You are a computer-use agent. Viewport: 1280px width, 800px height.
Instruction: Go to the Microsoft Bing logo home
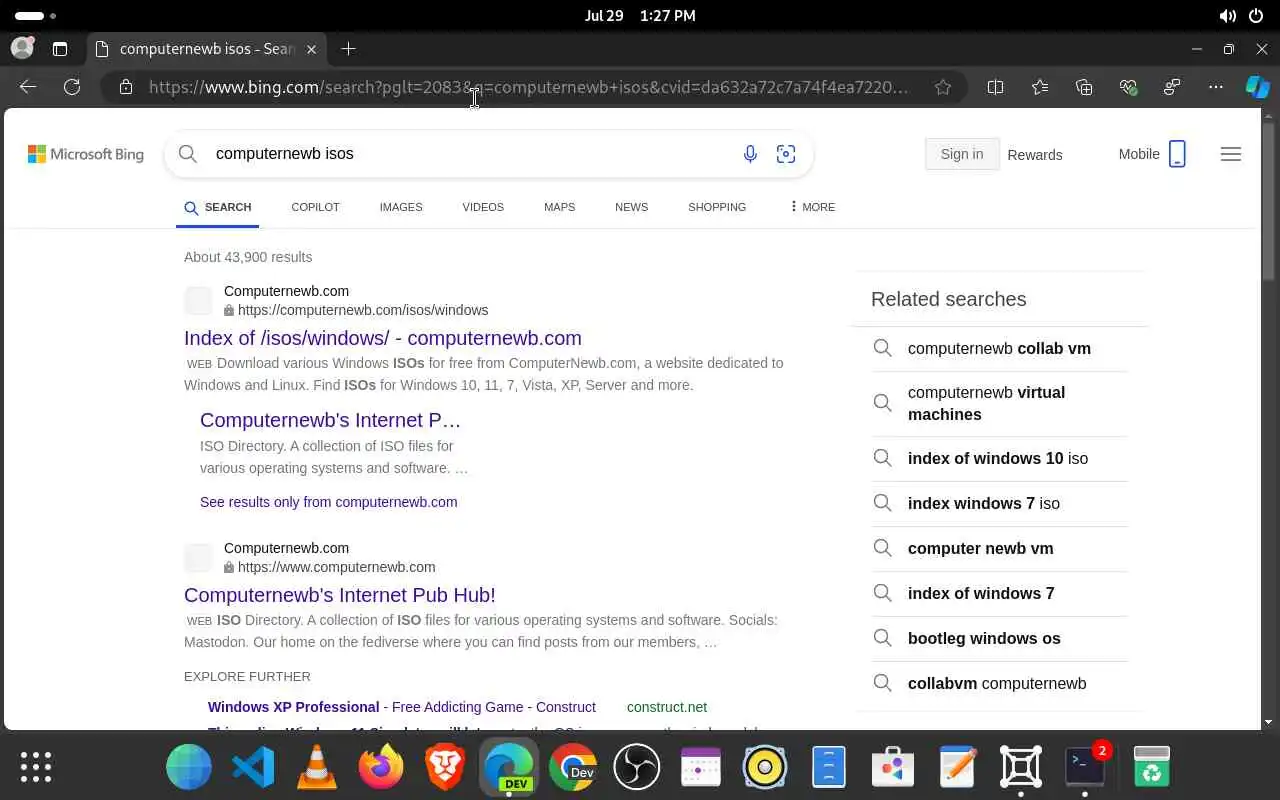click(86, 154)
